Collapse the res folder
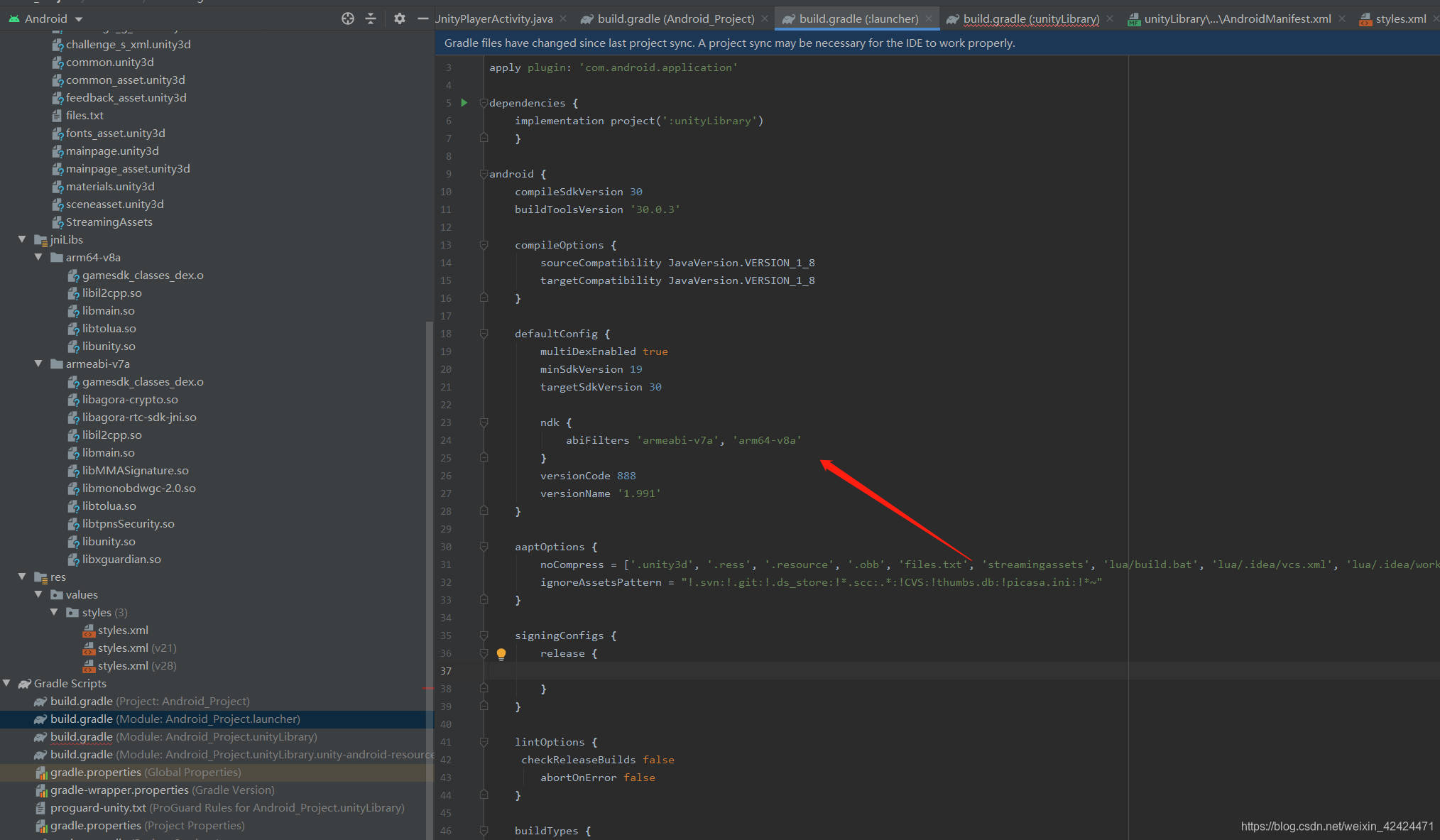1440x840 pixels. pyautogui.click(x=22, y=577)
